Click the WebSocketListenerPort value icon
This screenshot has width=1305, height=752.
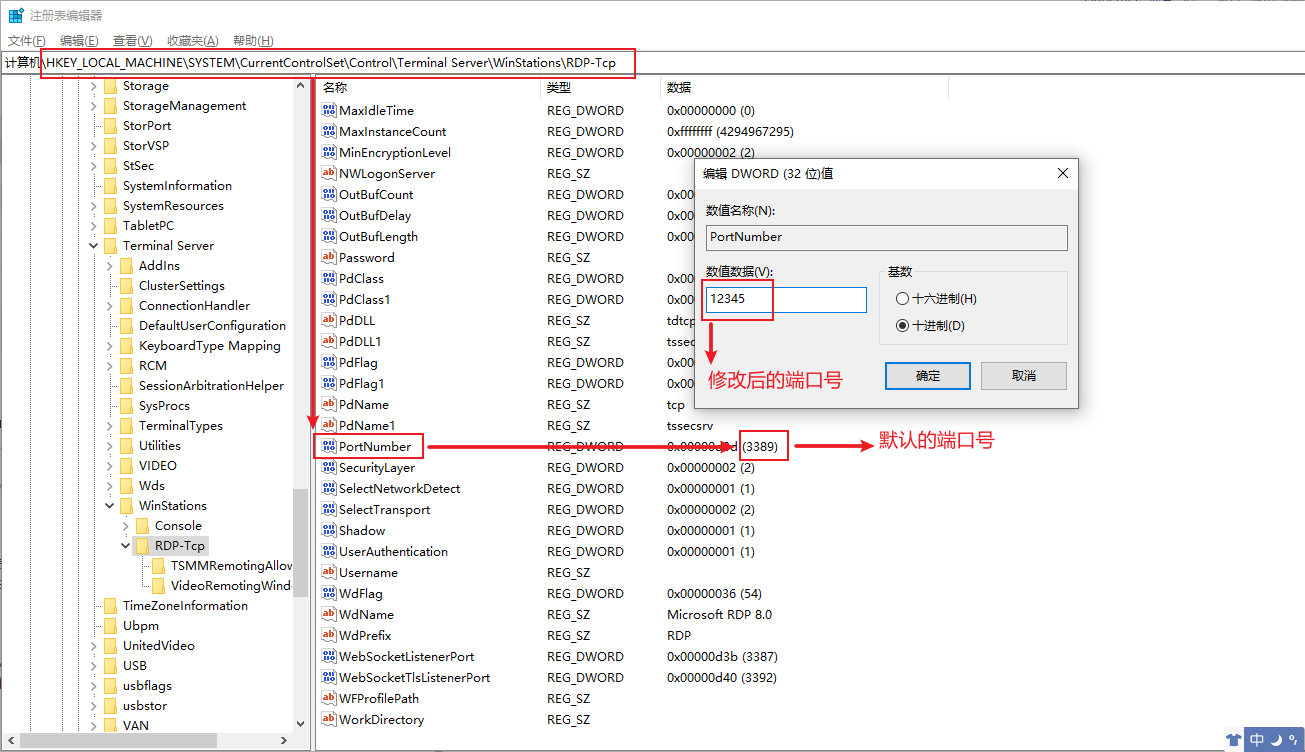(x=329, y=656)
